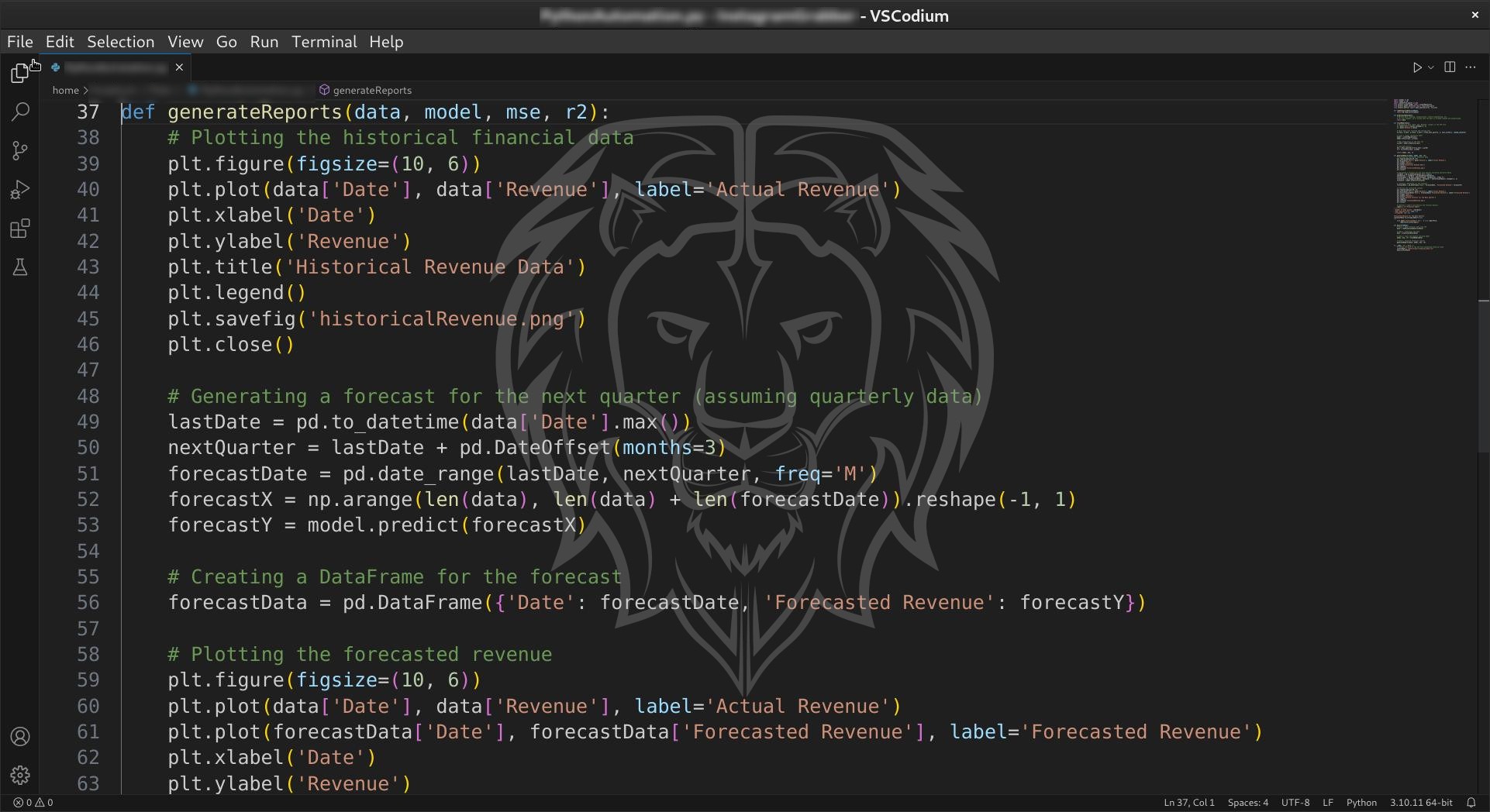Screen dimensions: 1490x812
Task: Open the notifications bell
Action: coord(1471,803)
